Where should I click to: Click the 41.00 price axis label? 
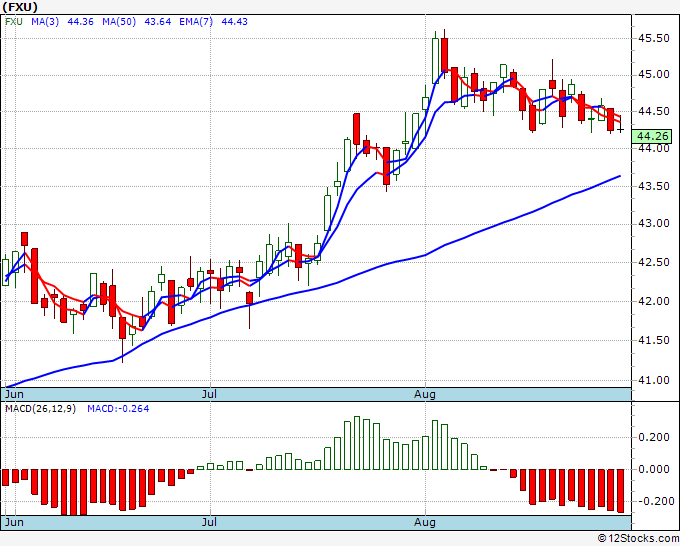pos(653,380)
